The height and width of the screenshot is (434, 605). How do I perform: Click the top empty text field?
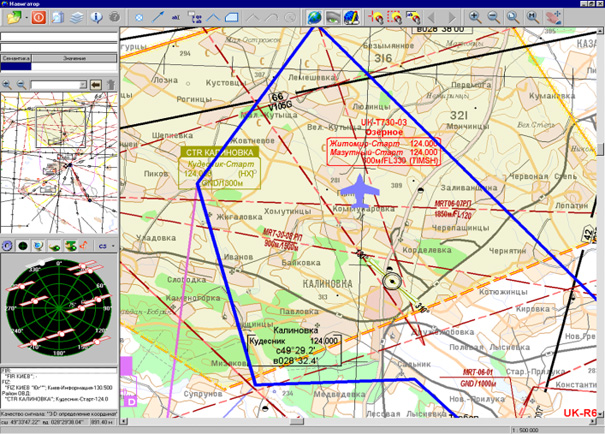pos(59,37)
